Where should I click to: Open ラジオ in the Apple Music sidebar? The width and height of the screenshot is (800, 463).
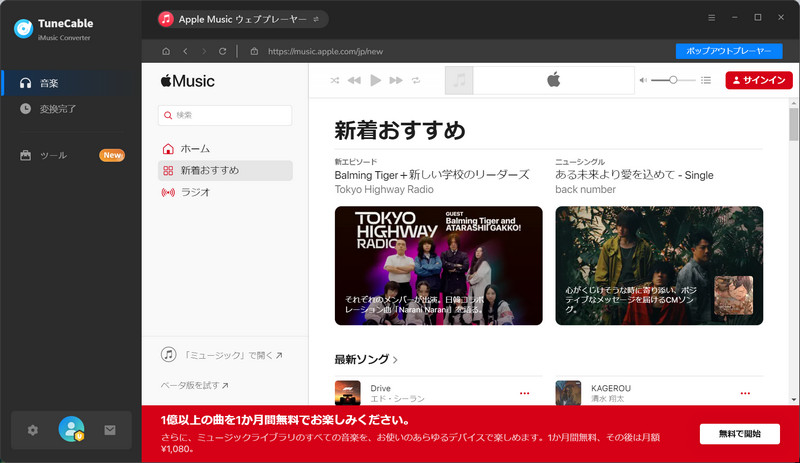click(225, 192)
